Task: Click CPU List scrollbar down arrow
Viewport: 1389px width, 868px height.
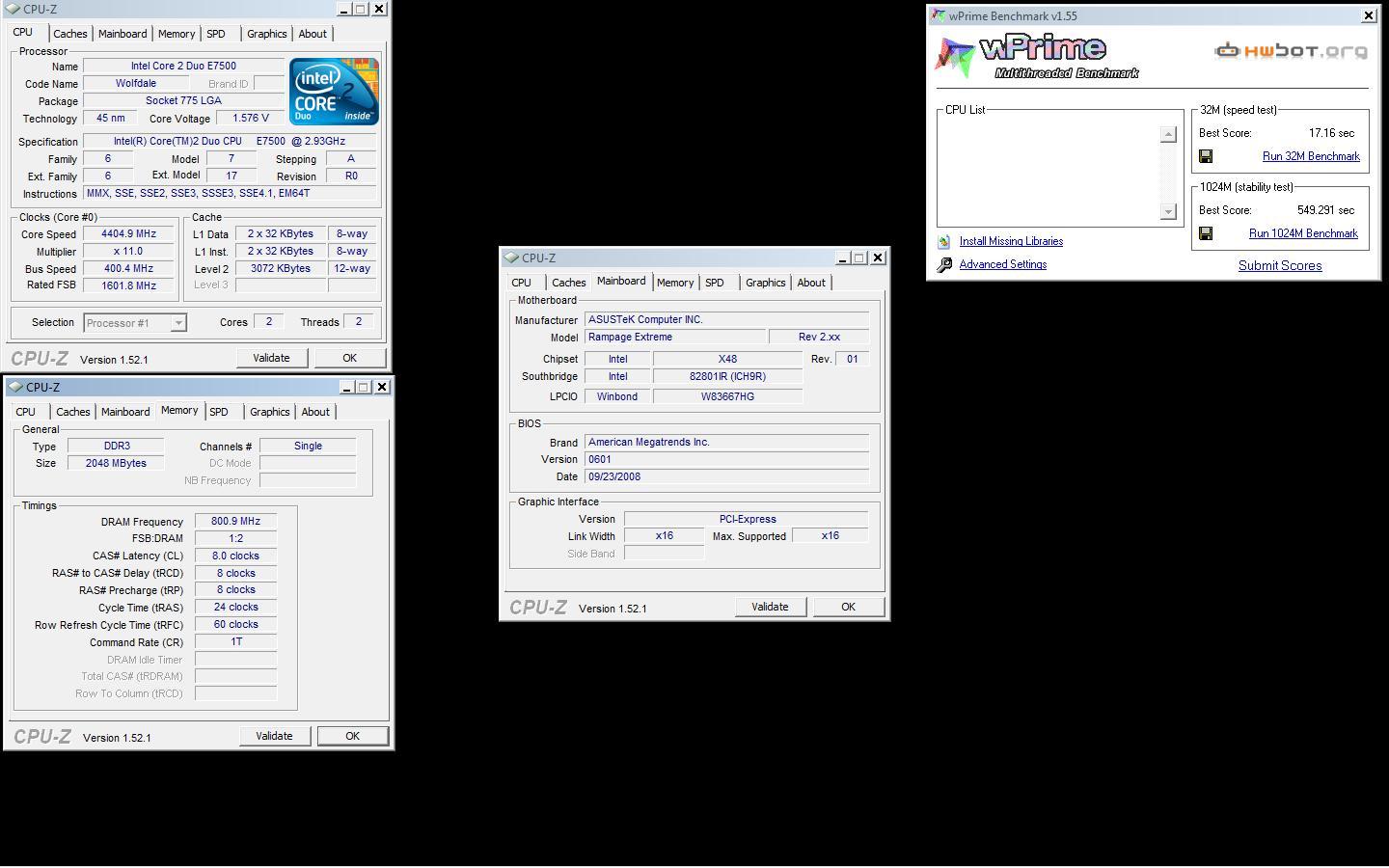Action: pos(1168,212)
